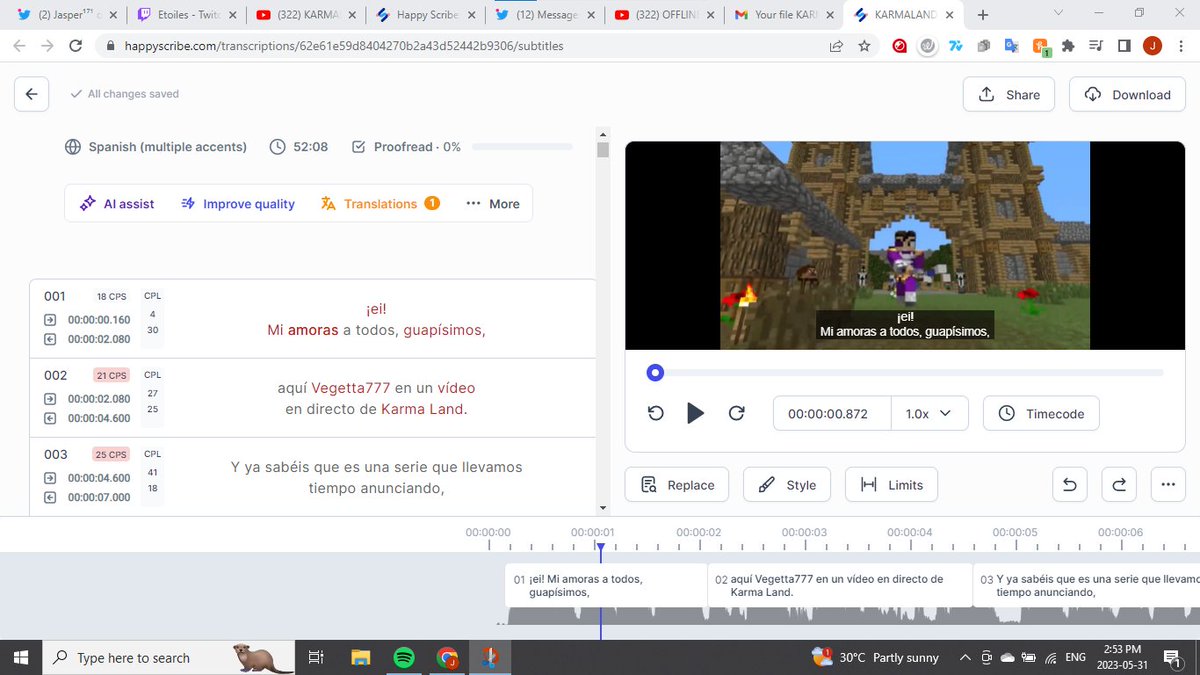Set end time icon for subtitle 003
Image resolution: width=1200 pixels, height=675 pixels.
[x=51, y=497]
